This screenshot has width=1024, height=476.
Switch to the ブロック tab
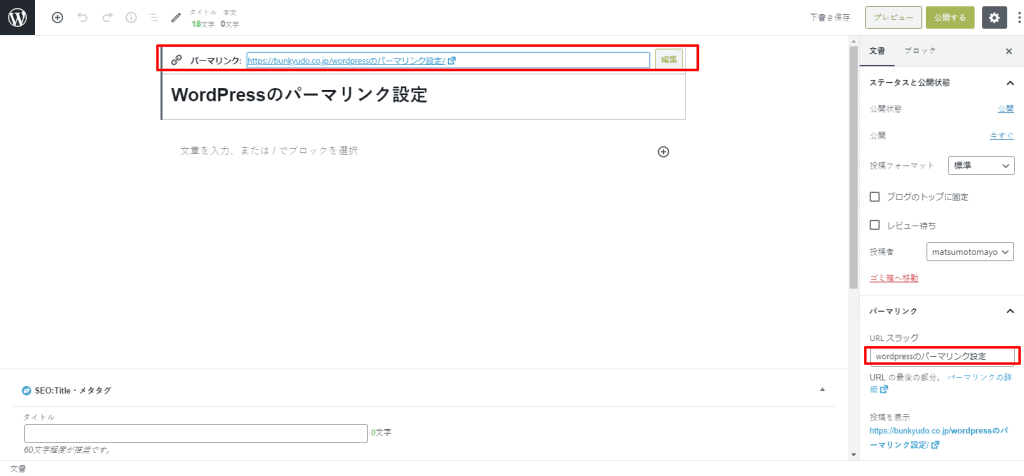pyautogui.click(x=919, y=50)
